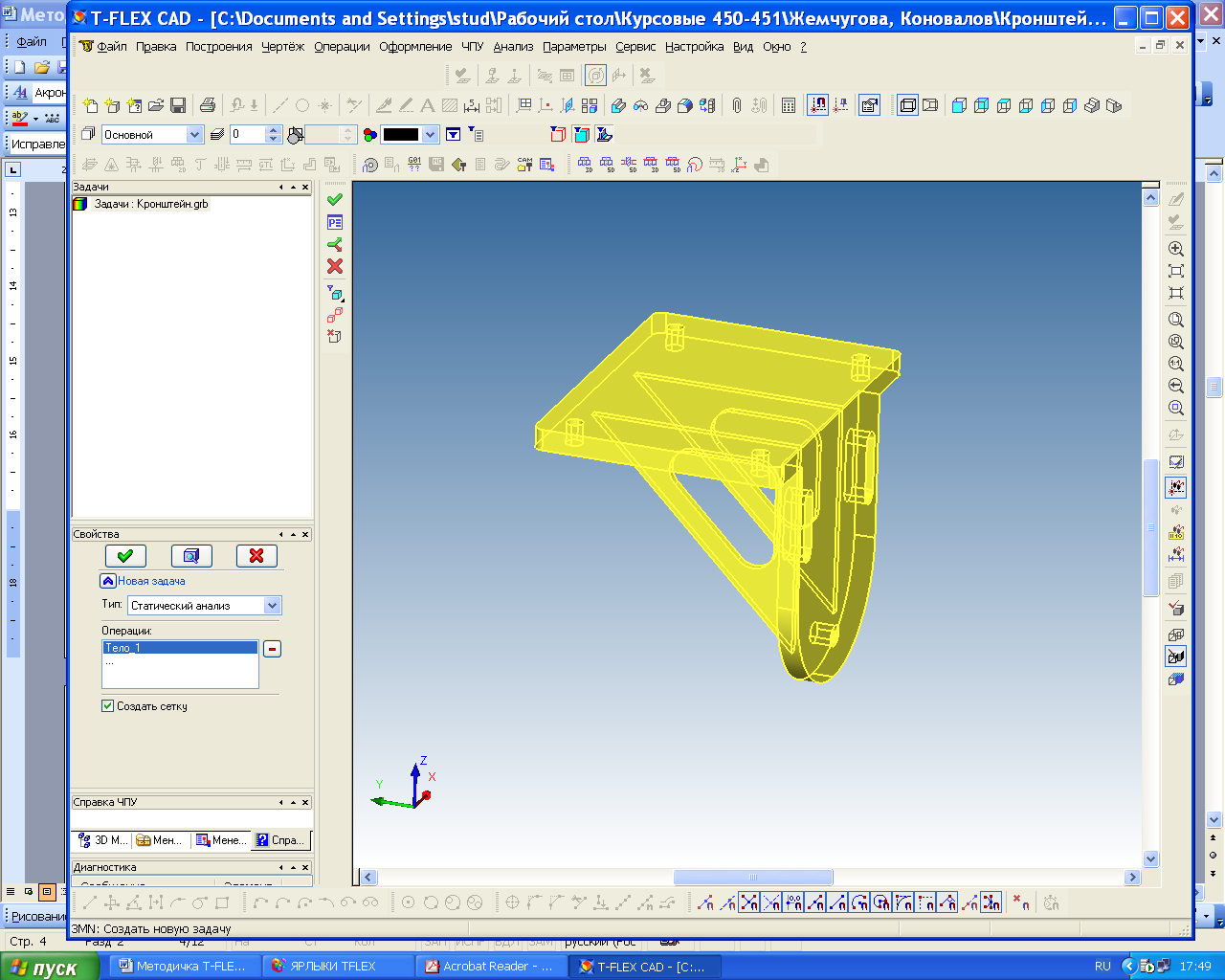This screenshot has width=1225, height=980.
Task: Click the green checkmark confirm button in Свойства
Action: pos(125,556)
